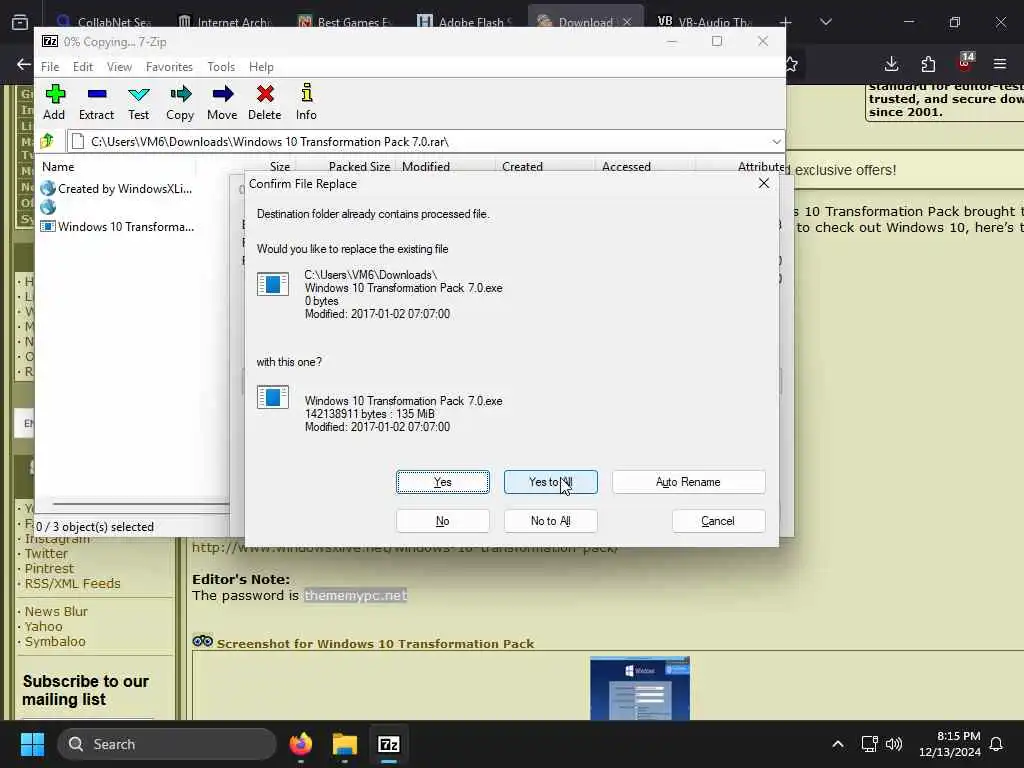This screenshot has height=768, width=1024.
Task: Open Firefox from the taskbar
Action: [x=300, y=744]
